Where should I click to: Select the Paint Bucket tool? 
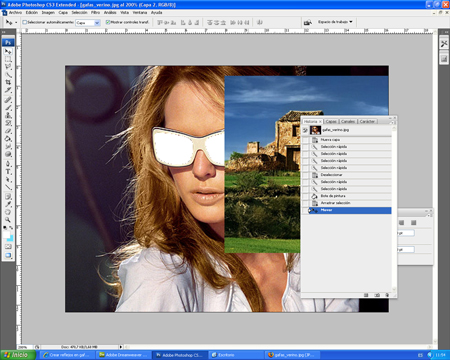(8, 138)
